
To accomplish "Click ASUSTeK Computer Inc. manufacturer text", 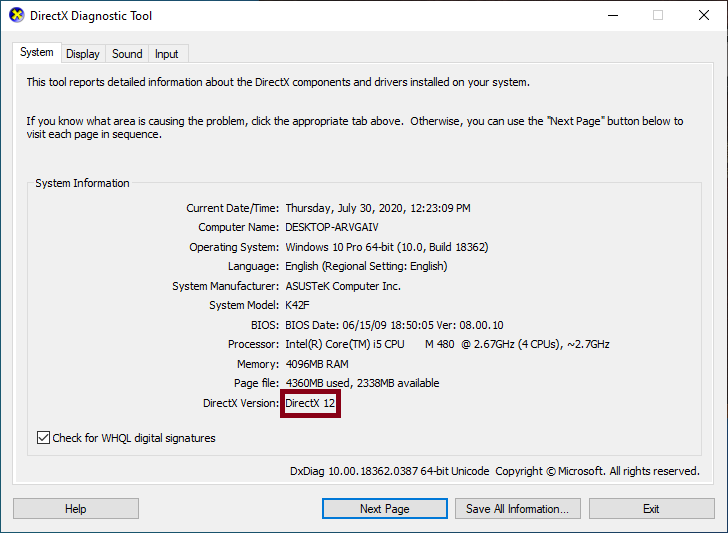I will click(343, 286).
